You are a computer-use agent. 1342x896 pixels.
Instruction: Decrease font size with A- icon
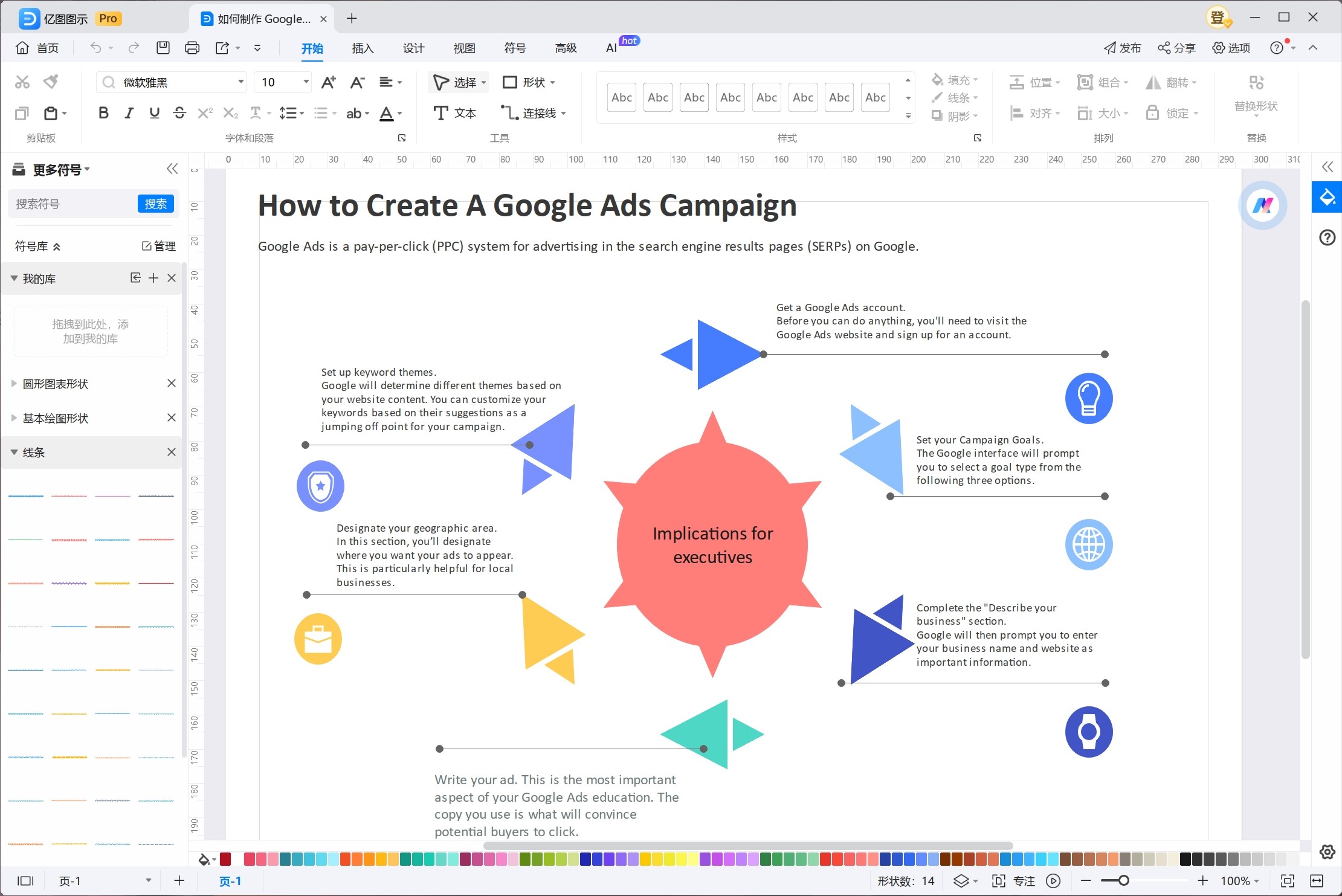pos(357,82)
